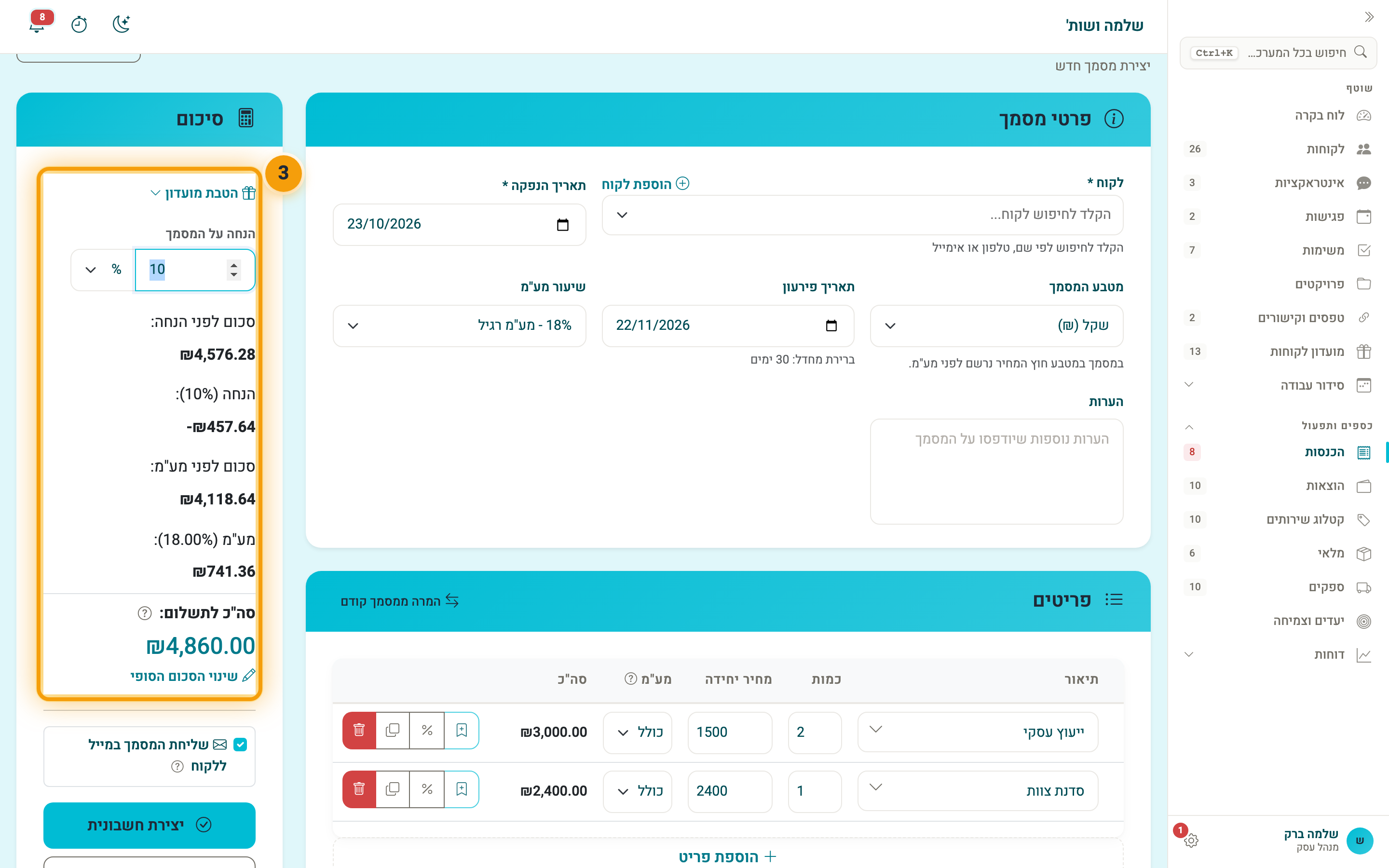Open קטלוג שירותים in sidebar
The height and width of the screenshot is (868, 1389).
point(1278,519)
